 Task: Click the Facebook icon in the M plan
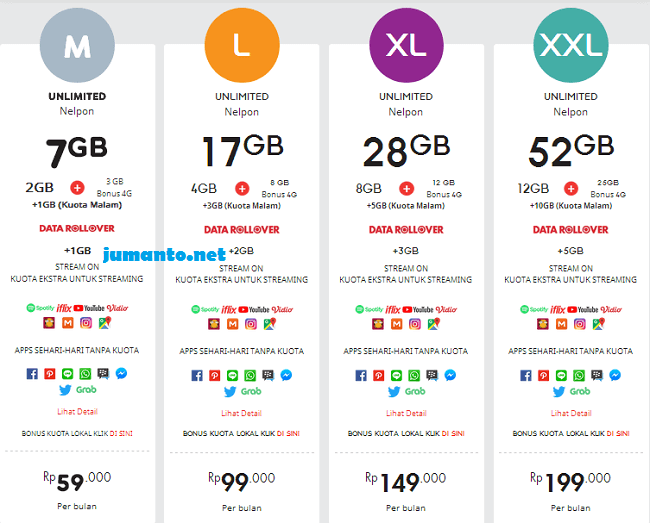coord(32,374)
